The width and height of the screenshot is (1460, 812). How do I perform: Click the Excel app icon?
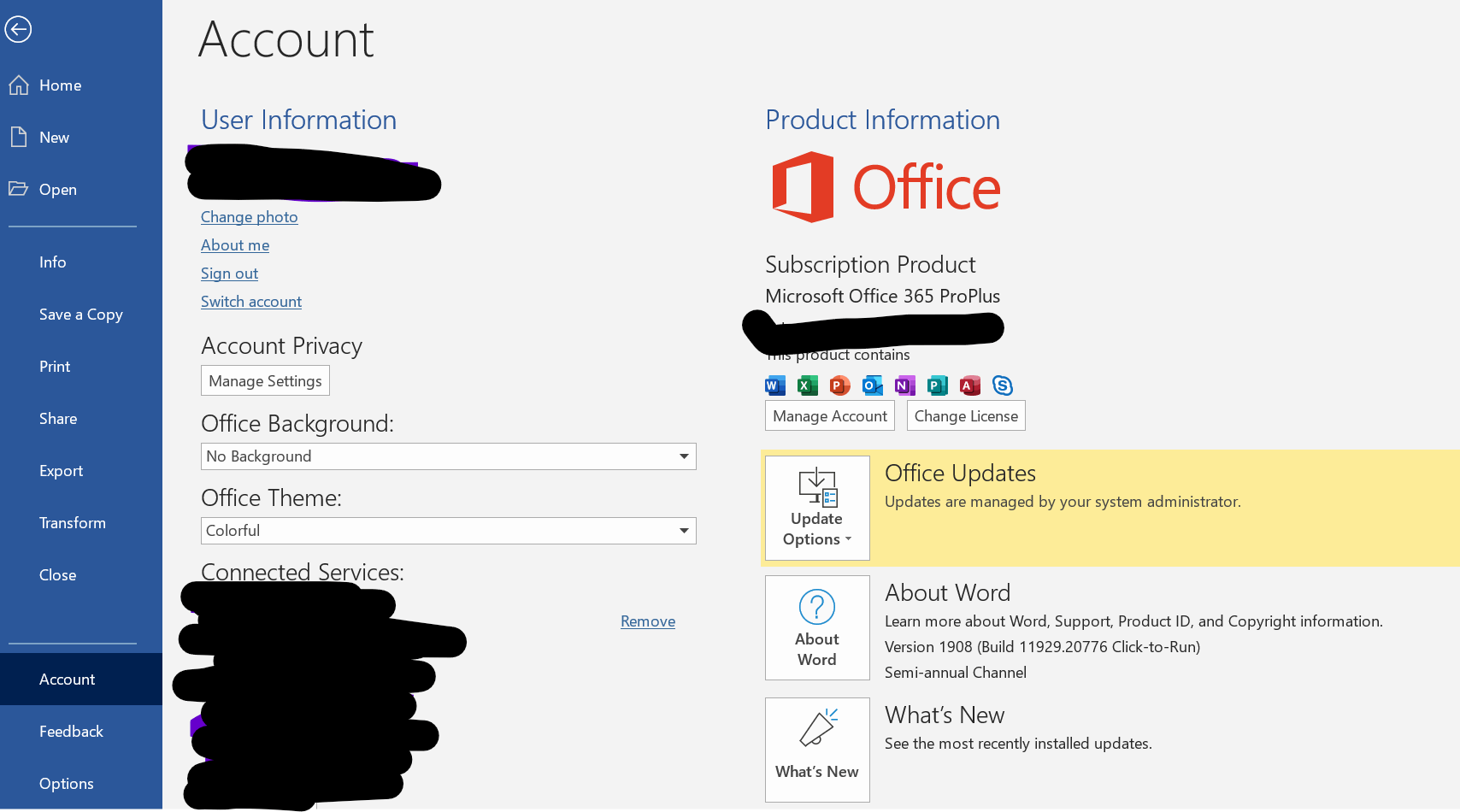click(808, 385)
